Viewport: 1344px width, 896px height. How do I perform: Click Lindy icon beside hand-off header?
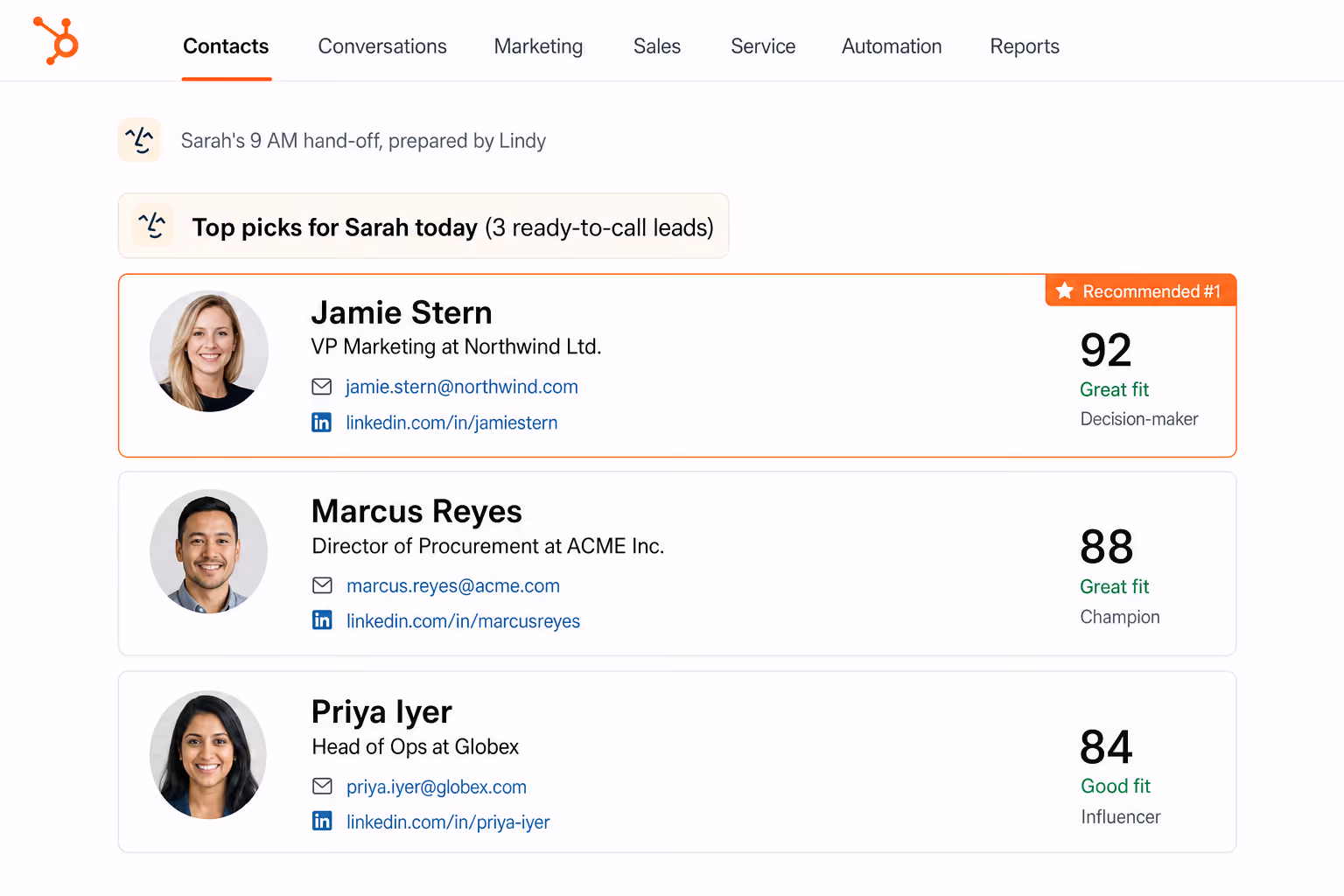[140, 140]
